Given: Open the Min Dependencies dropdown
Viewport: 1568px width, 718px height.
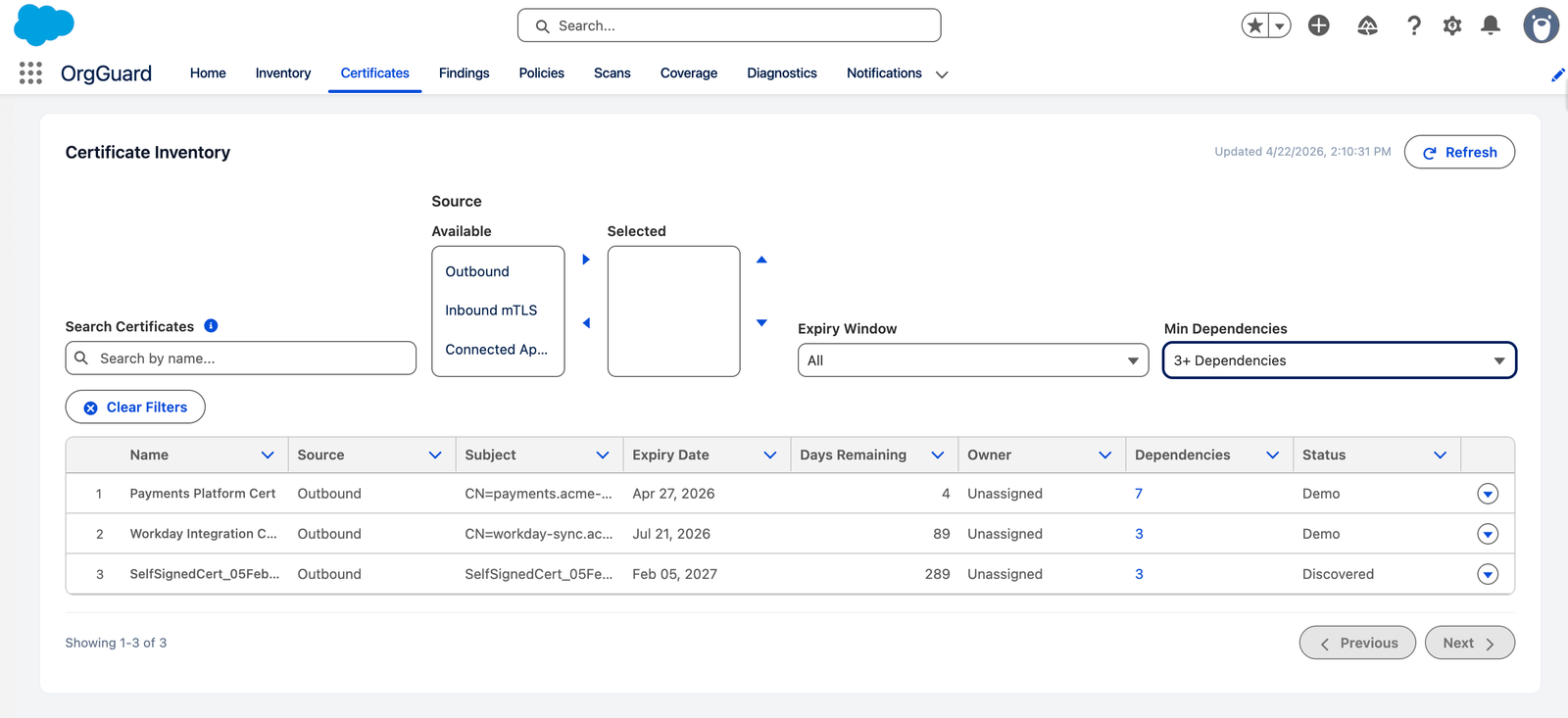Looking at the screenshot, I should click(1340, 360).
